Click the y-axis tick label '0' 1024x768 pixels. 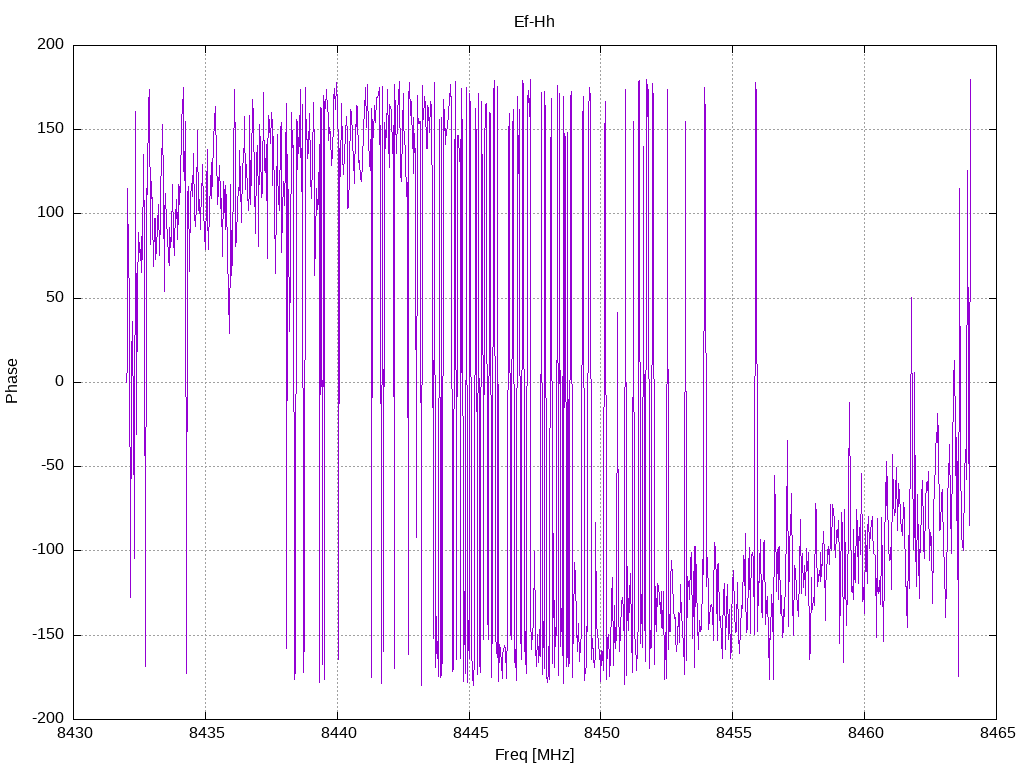click(60, 382)
